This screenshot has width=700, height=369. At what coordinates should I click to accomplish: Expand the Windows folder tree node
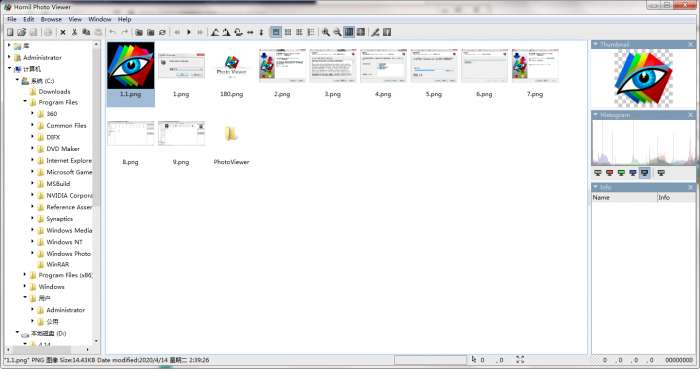(x=25, y=286)
